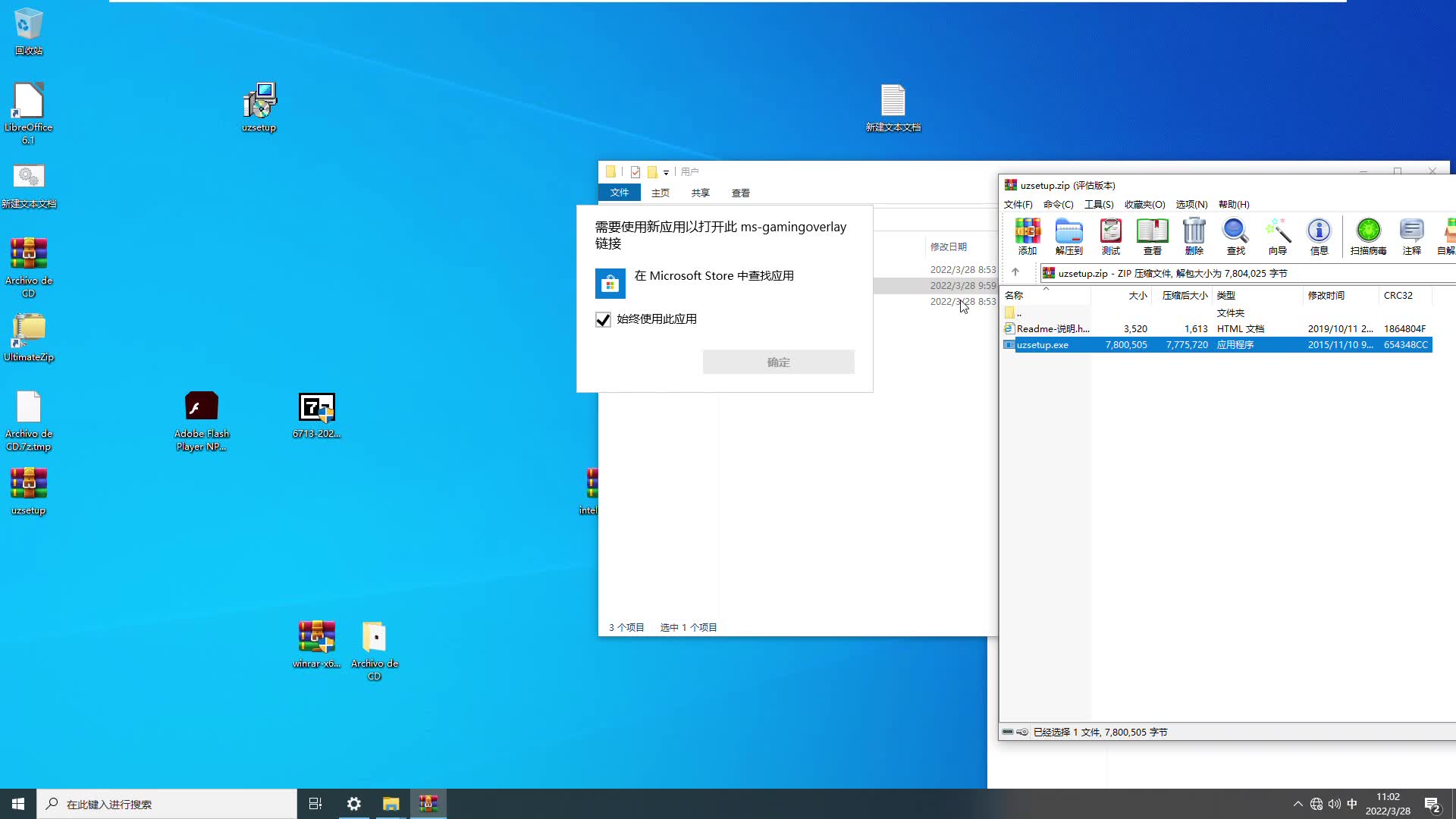Click the WinRAR Add (添加) toolbar icon
This screenshot has width=1456, height=819.
(x=1028, y=237)
